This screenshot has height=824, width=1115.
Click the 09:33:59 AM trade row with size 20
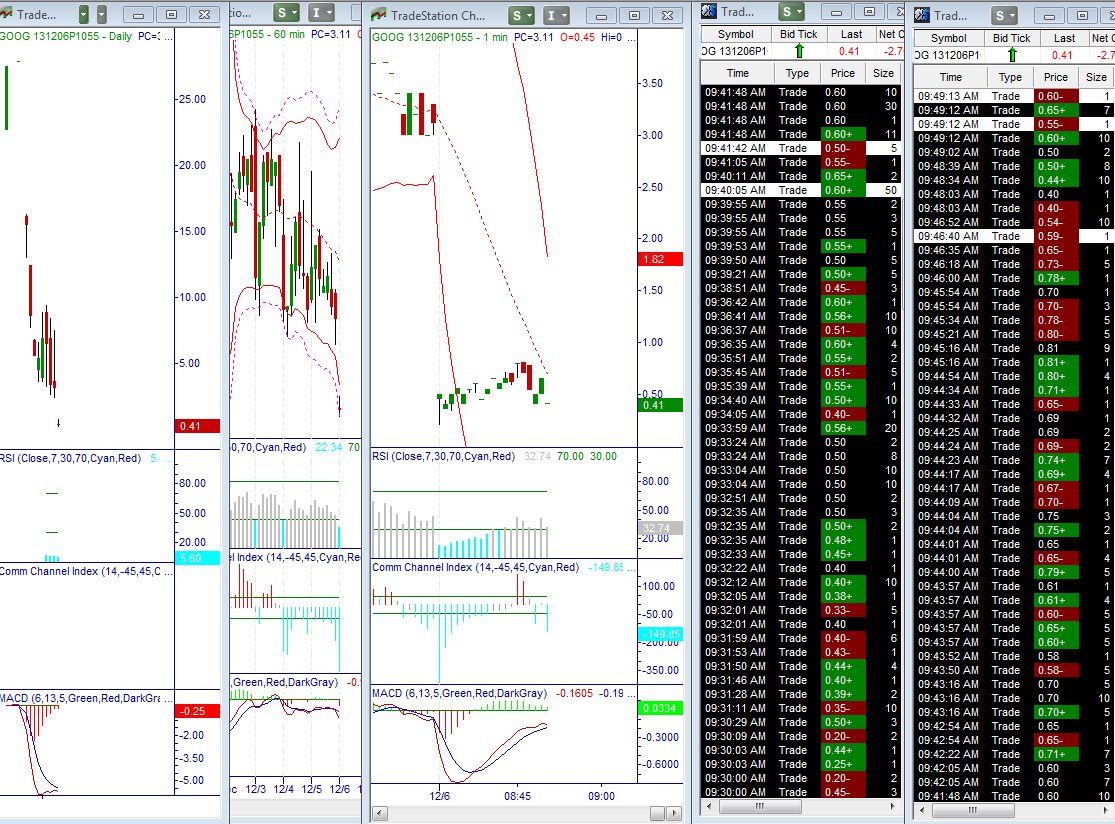801,428
